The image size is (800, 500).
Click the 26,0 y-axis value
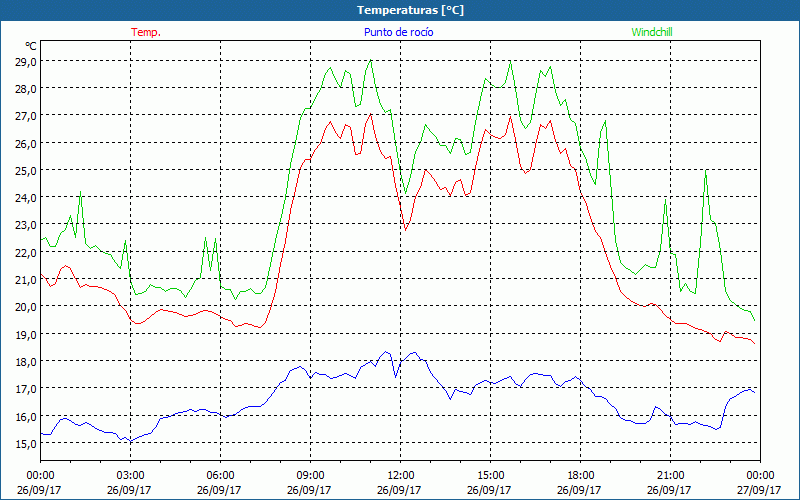25,143
